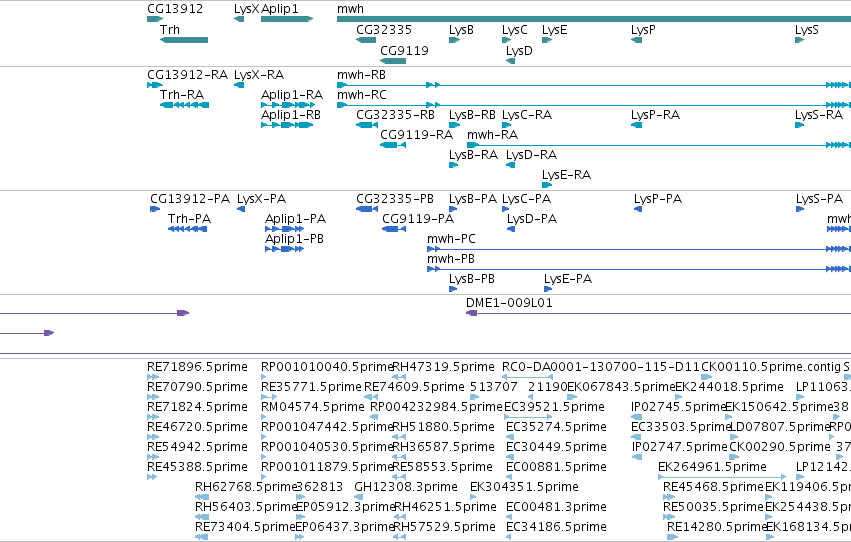Click the mwh-PC protein label
Screen dimensions: 851x542
click(451, 239)
